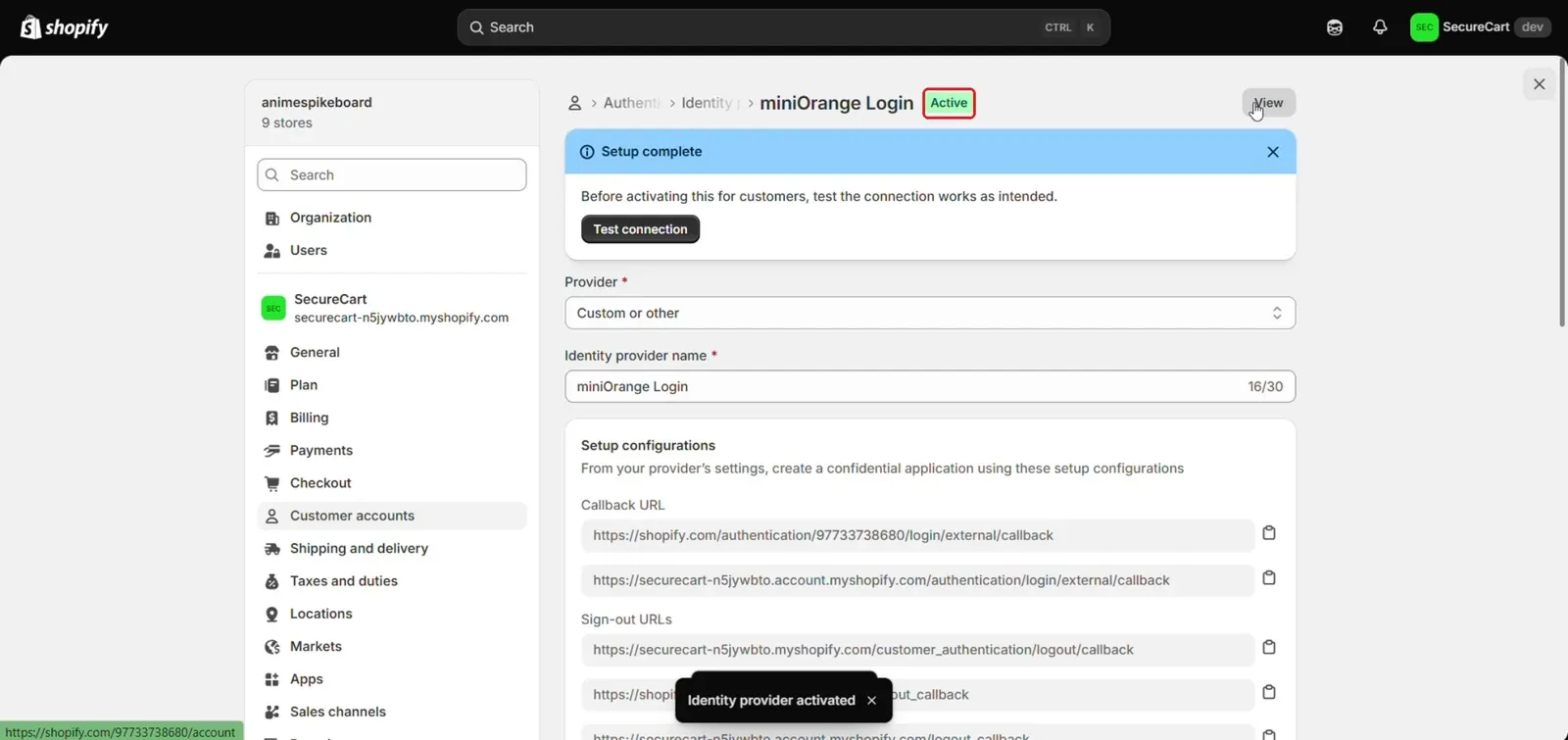Click the Test connection button
The height and width of the screenshot is (740, 1568).
click(x=640, y=229)
